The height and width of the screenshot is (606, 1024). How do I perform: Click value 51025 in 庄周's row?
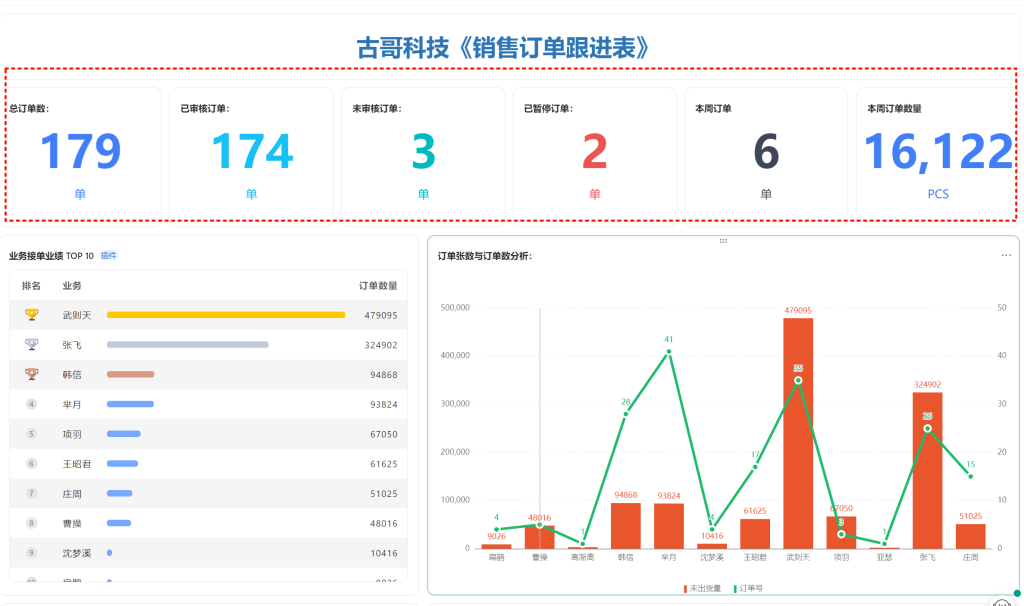(384, 494)
